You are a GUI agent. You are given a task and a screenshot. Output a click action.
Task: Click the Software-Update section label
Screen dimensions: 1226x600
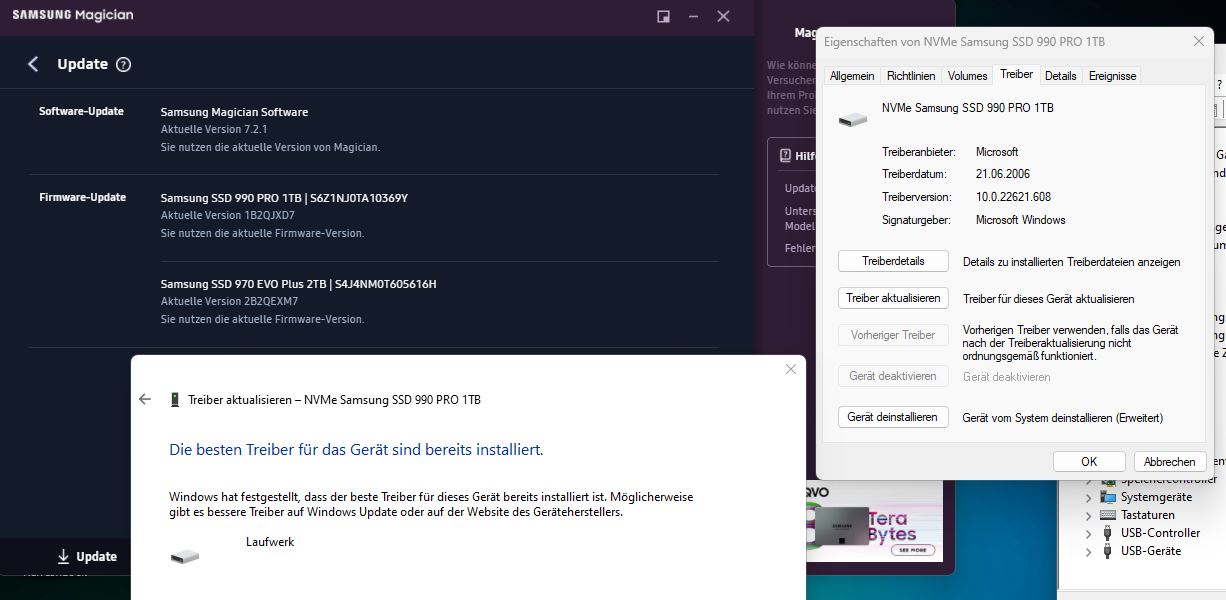coord(81,111)
